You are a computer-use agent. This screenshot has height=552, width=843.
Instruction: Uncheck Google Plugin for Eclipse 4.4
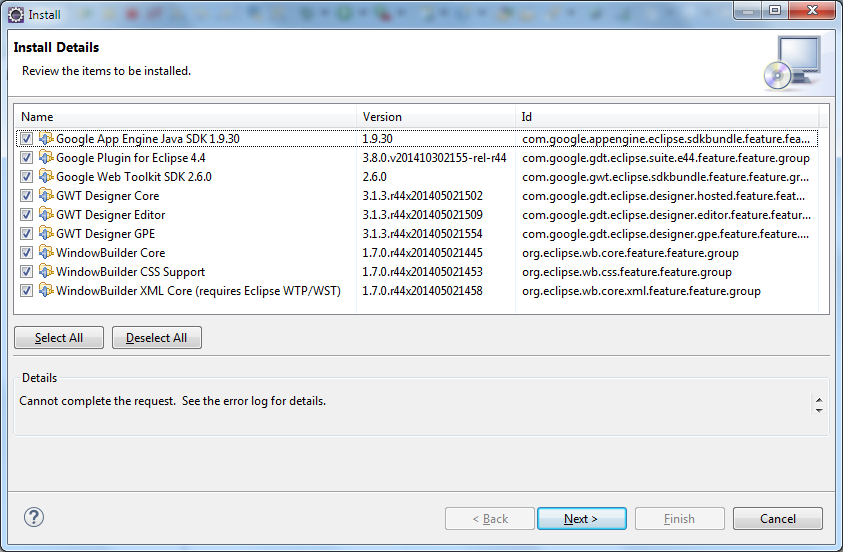26,157
